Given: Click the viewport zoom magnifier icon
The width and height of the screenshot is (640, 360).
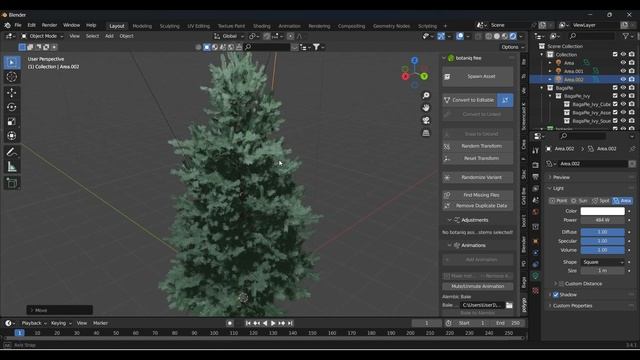Looking at the screenshot, I should [x=426, y=95].
